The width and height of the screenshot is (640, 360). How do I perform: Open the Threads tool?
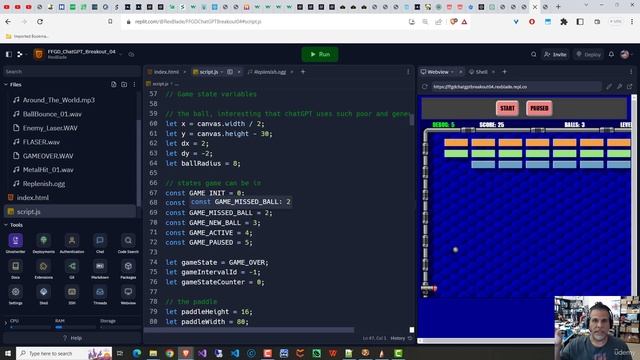(x=100, y=295)
